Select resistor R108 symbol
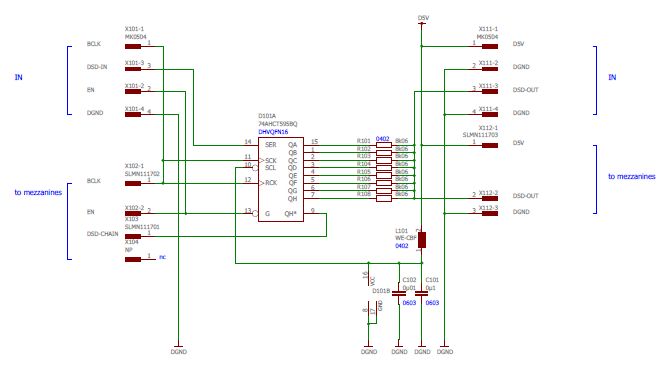669x370 pixels. pyautogui.click(x=384, y=198)
